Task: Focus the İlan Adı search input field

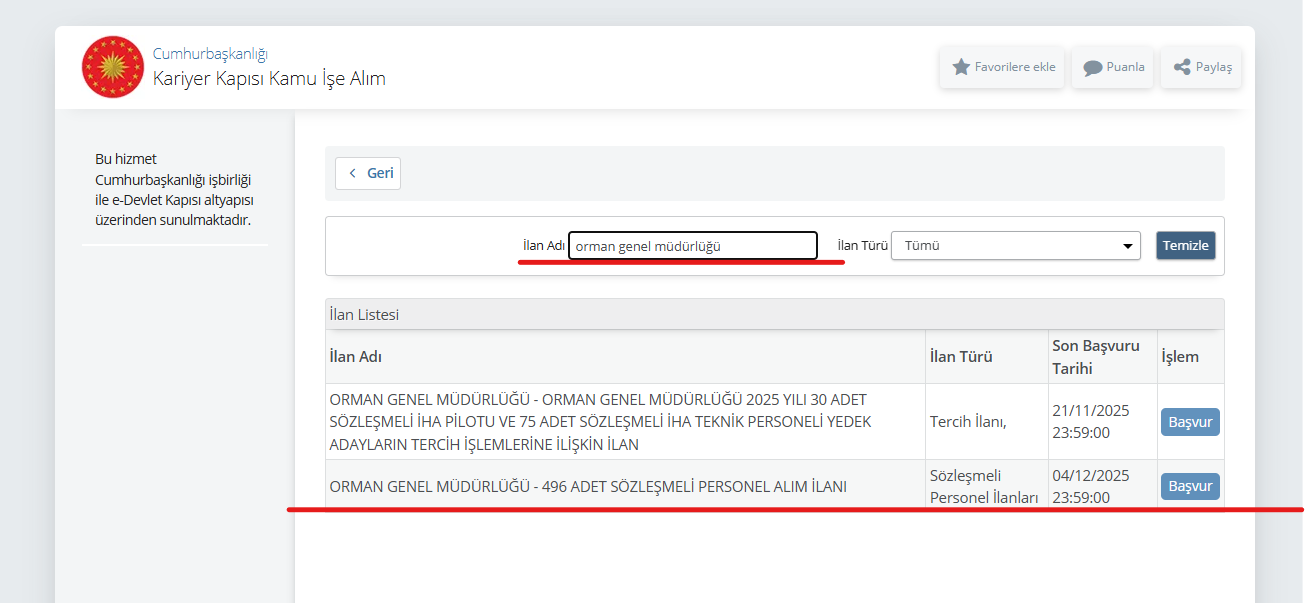Action: point(692,246)
